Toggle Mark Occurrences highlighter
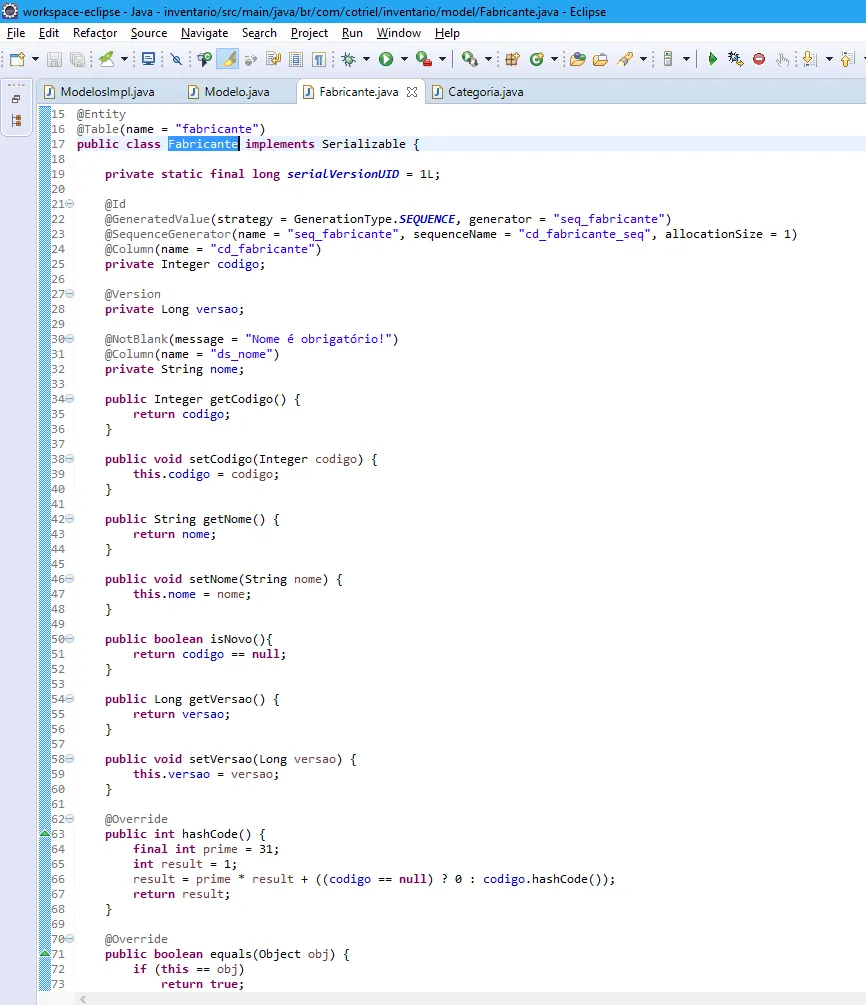Viewport: 866px width, 1005px height. tap(229, 60)
